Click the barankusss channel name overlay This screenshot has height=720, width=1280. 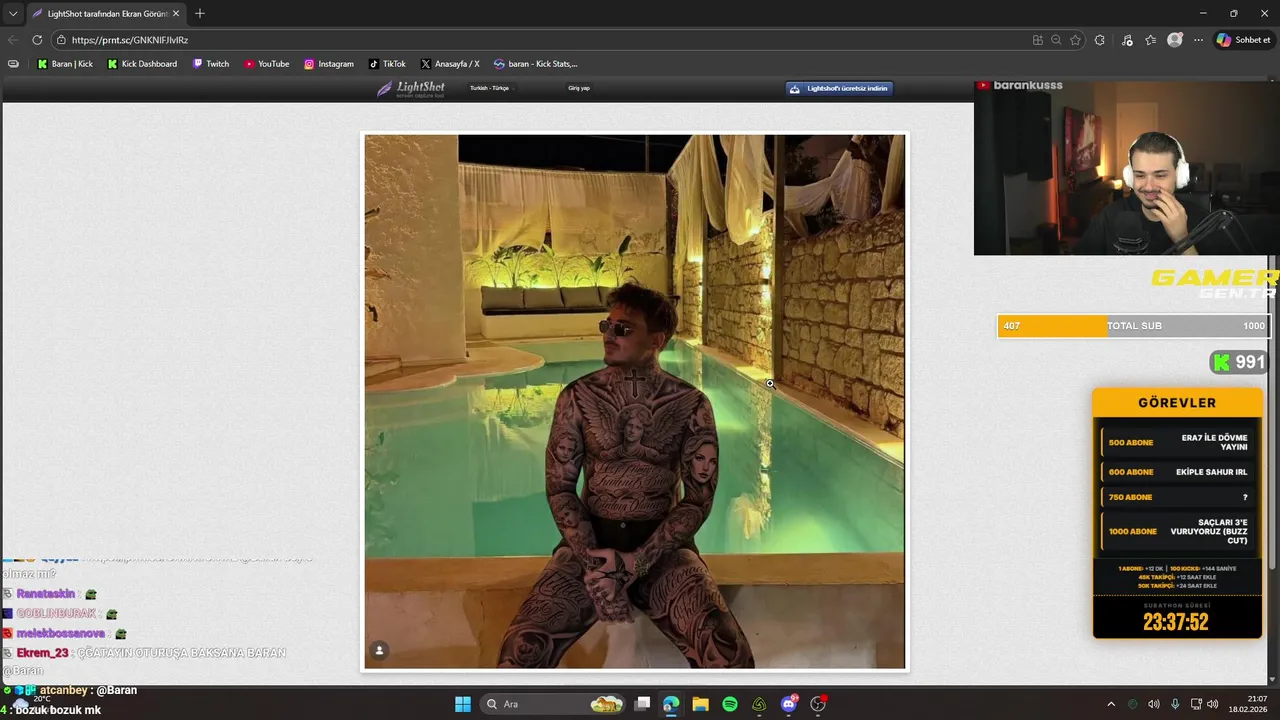coord(1028,85)
